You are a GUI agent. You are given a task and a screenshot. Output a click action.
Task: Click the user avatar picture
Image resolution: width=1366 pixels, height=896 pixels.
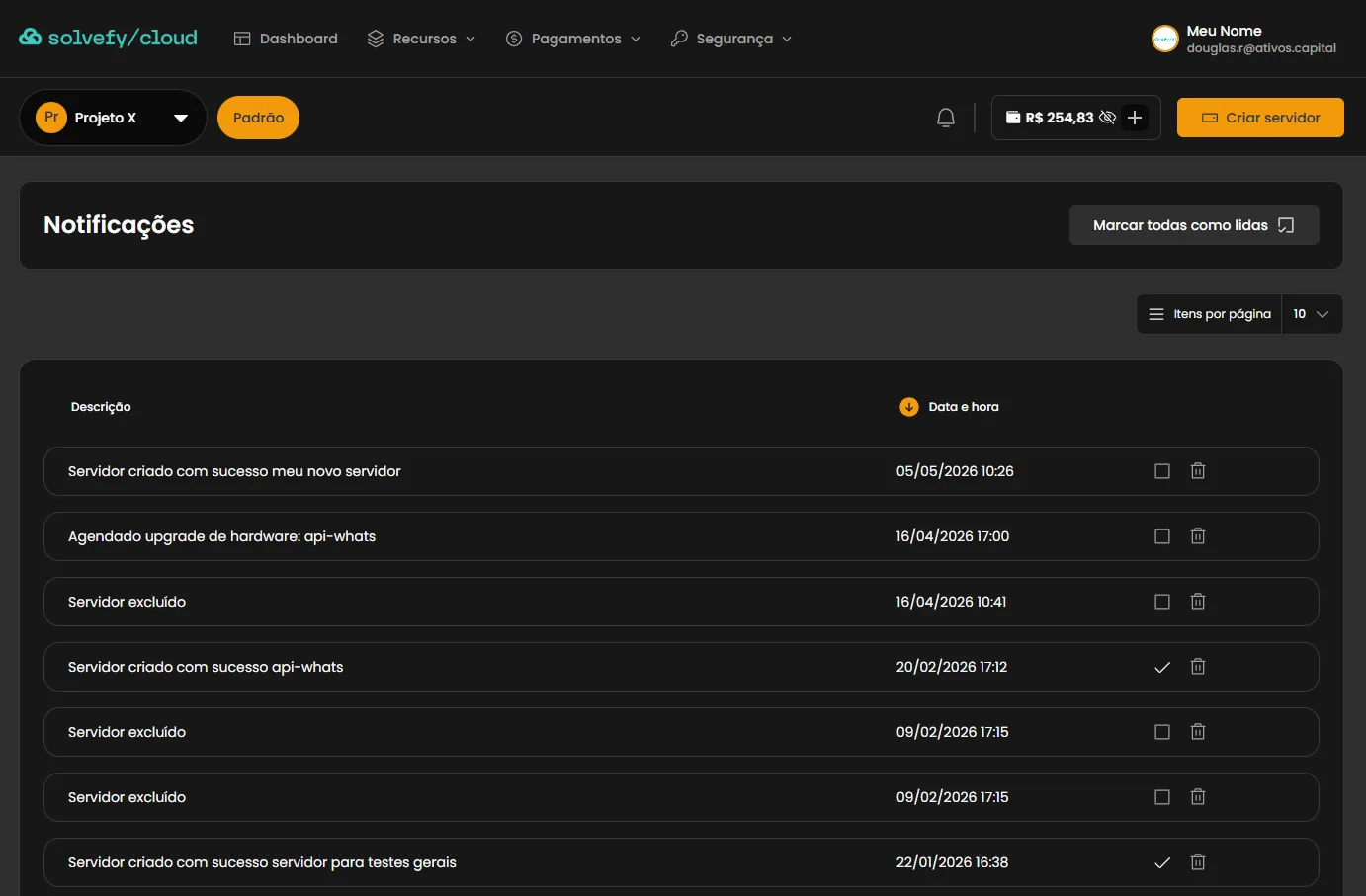point(1165,39)
